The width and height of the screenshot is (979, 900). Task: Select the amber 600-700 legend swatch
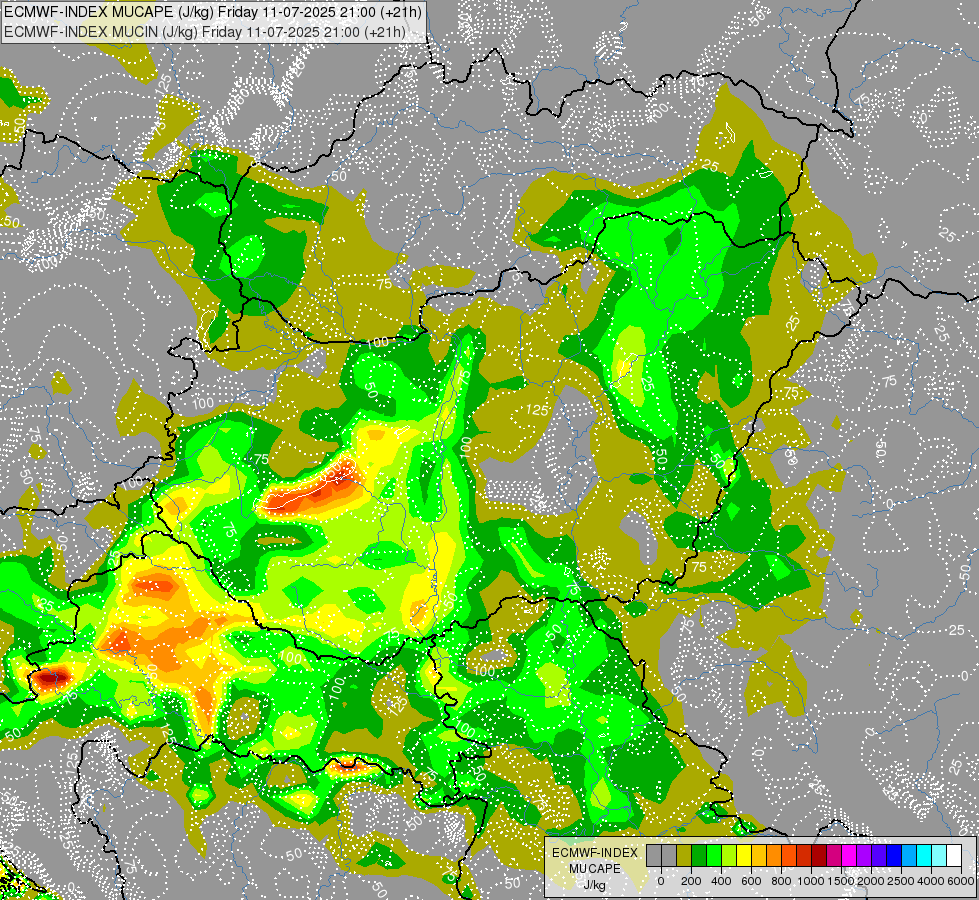pos(759,855)
